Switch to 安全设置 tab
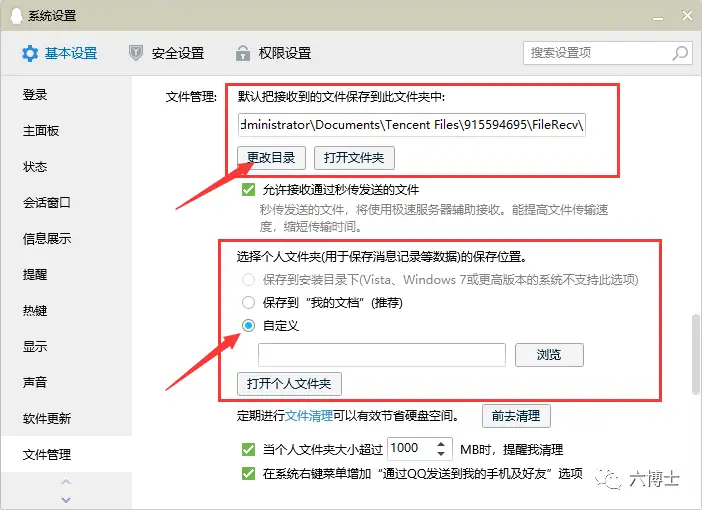 click(x=167, y=53)
